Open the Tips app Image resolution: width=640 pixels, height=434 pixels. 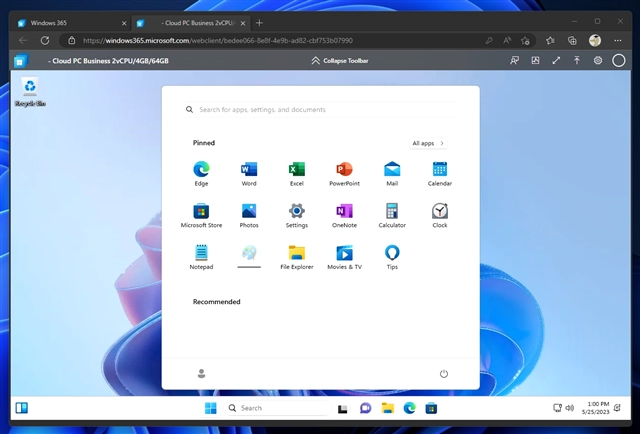click(x=392, y=257)
